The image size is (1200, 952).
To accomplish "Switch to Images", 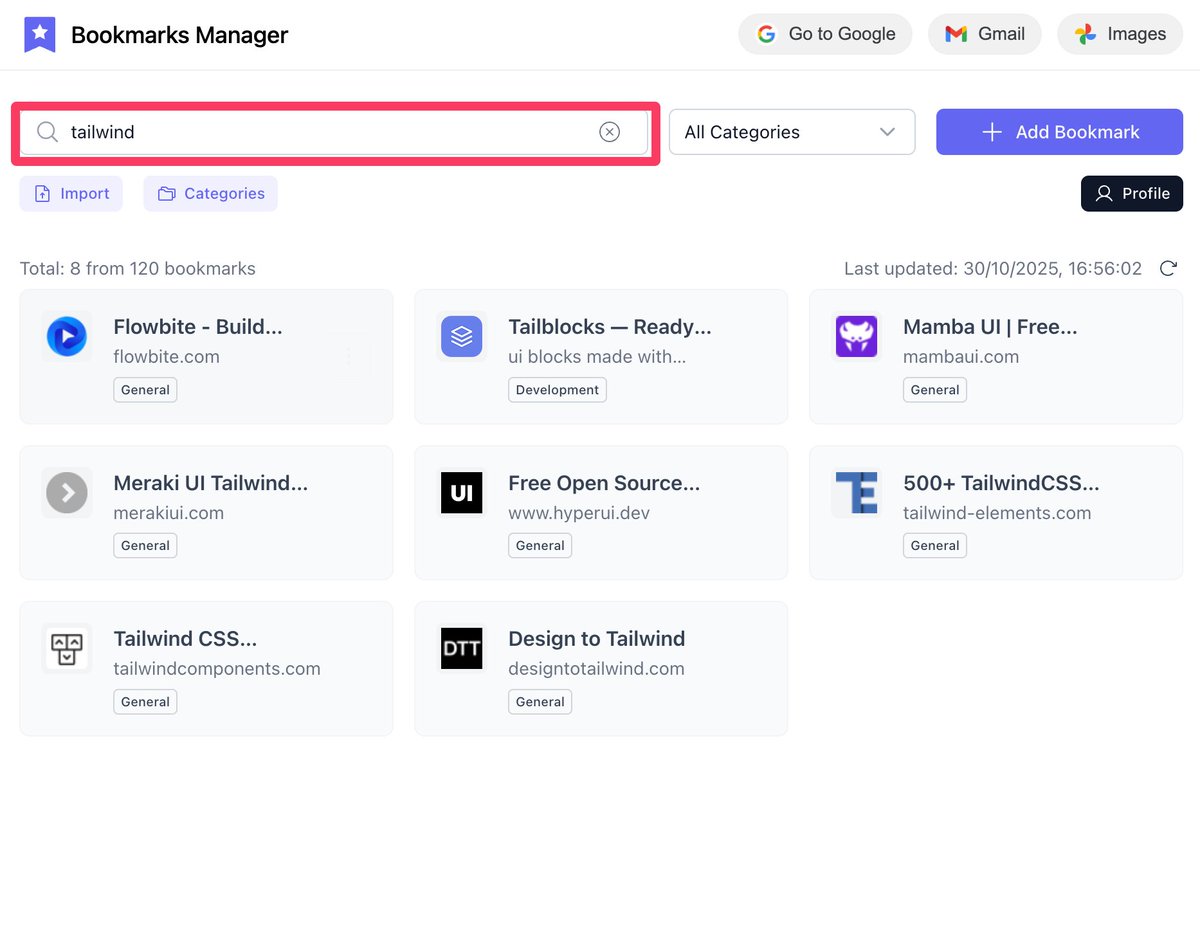I will [x=1120, y=33].
